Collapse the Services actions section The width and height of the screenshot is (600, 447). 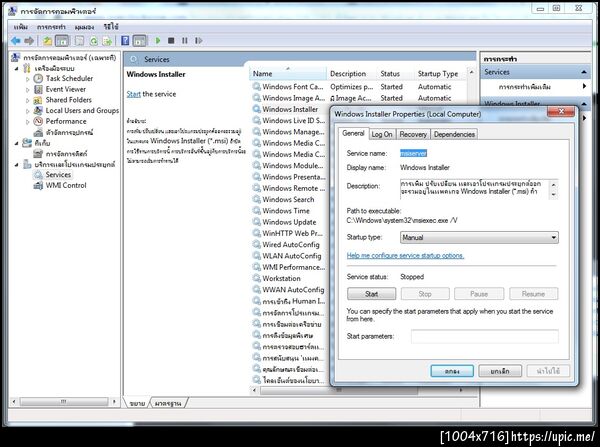584,72
